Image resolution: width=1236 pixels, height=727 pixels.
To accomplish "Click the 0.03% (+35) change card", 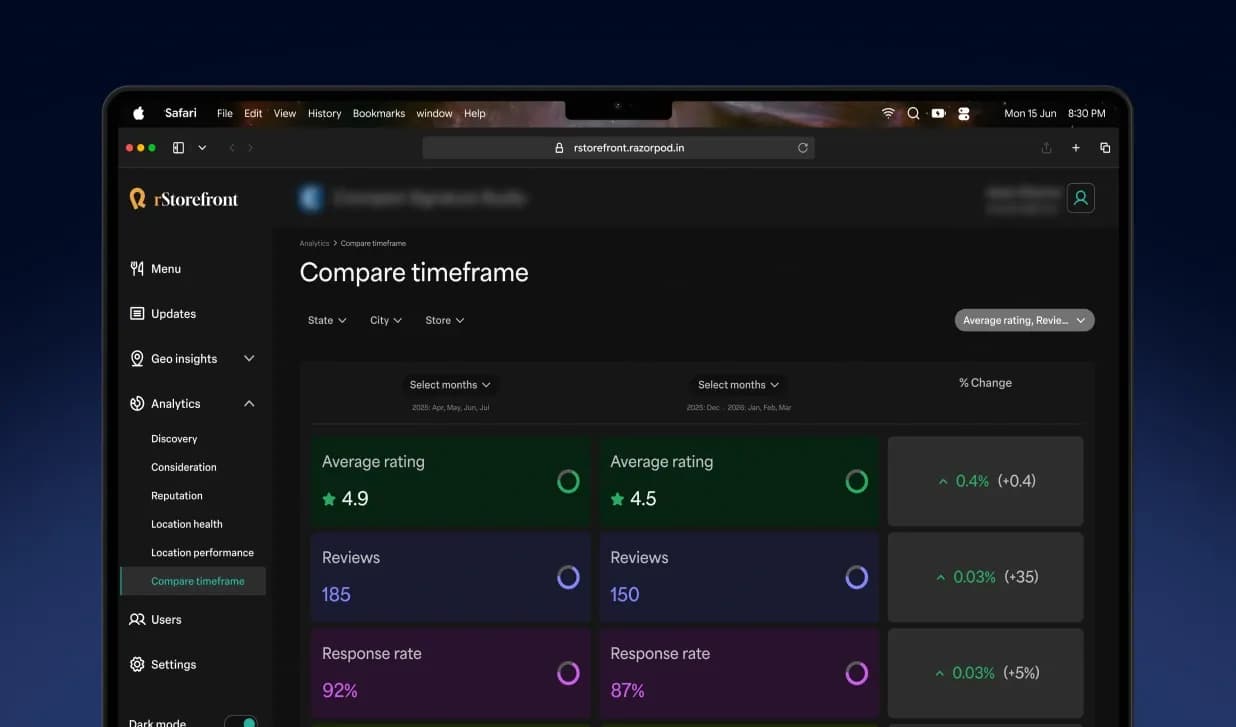I will coord(985,577).
